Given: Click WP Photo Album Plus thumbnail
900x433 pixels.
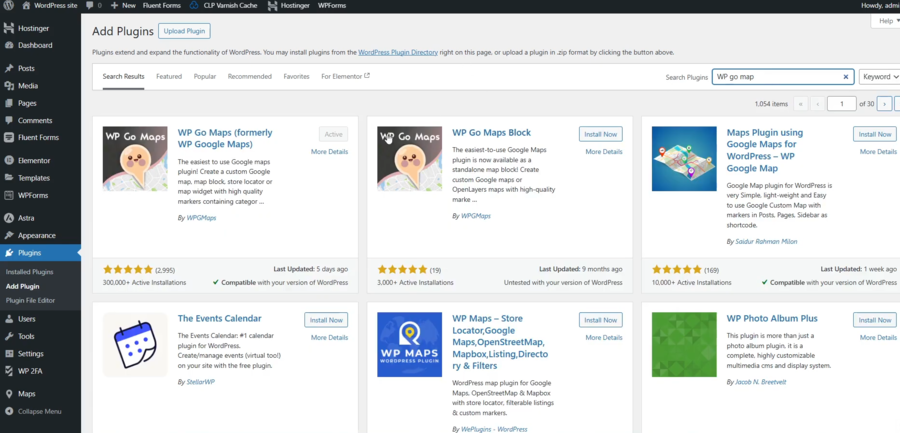Looking at the screenshot, I should pos(684,345).
